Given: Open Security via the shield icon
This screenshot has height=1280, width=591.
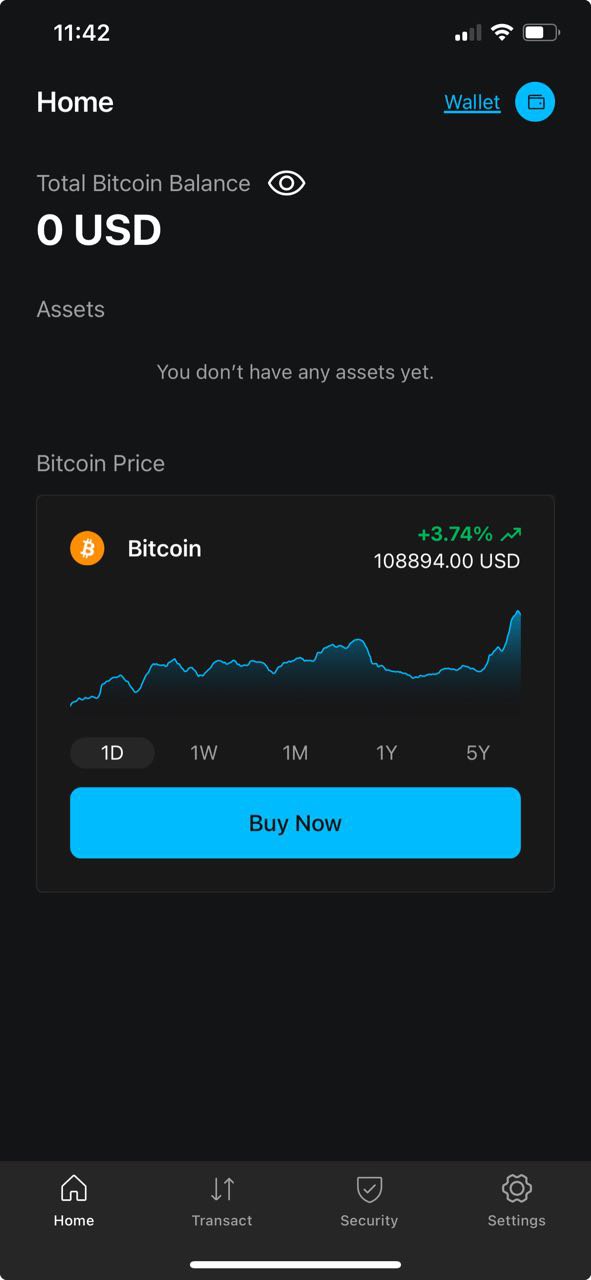Looking at the screenshot, I should tap(369, 1188).
